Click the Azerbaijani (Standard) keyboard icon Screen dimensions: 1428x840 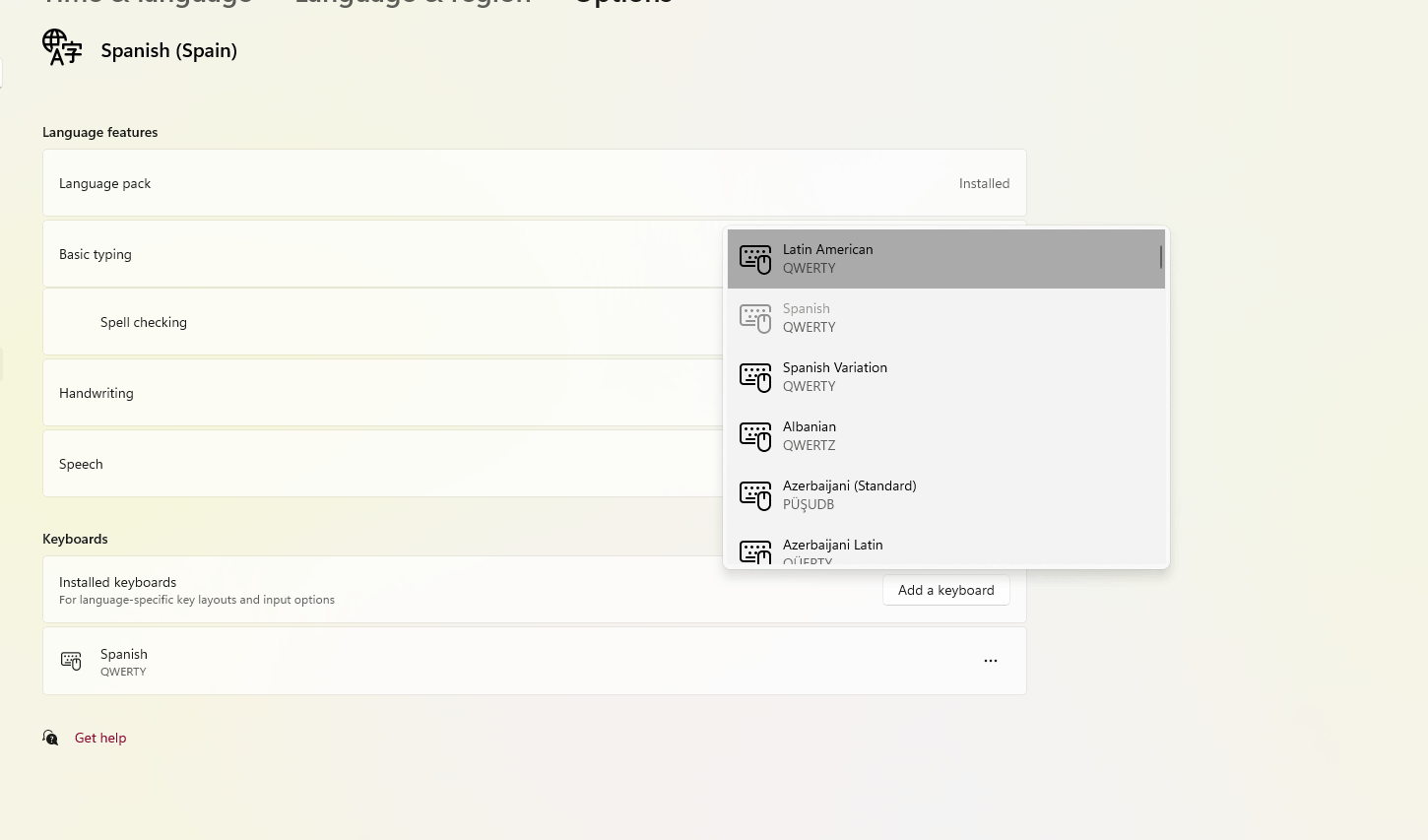[755, 495]
